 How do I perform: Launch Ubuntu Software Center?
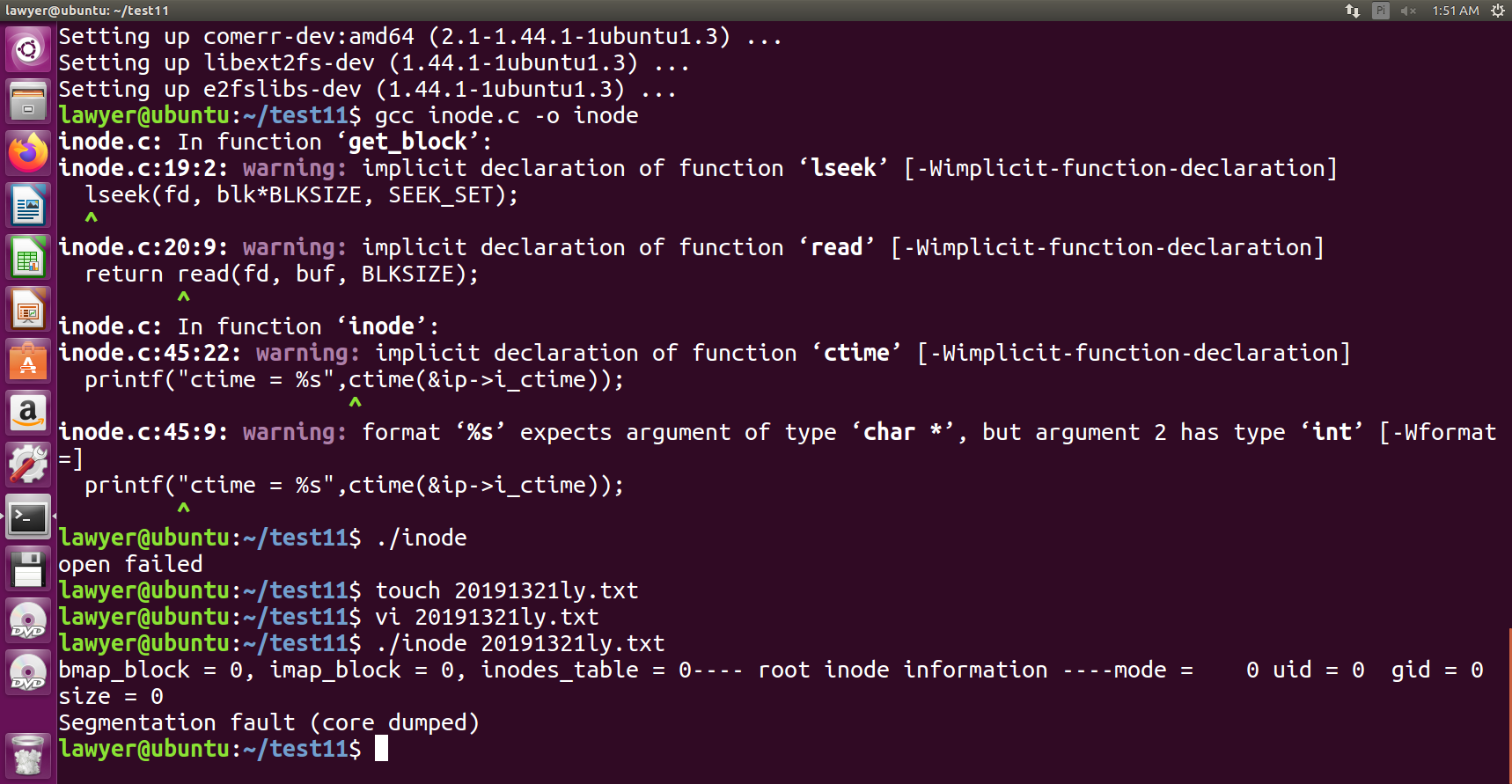[28, 361]
